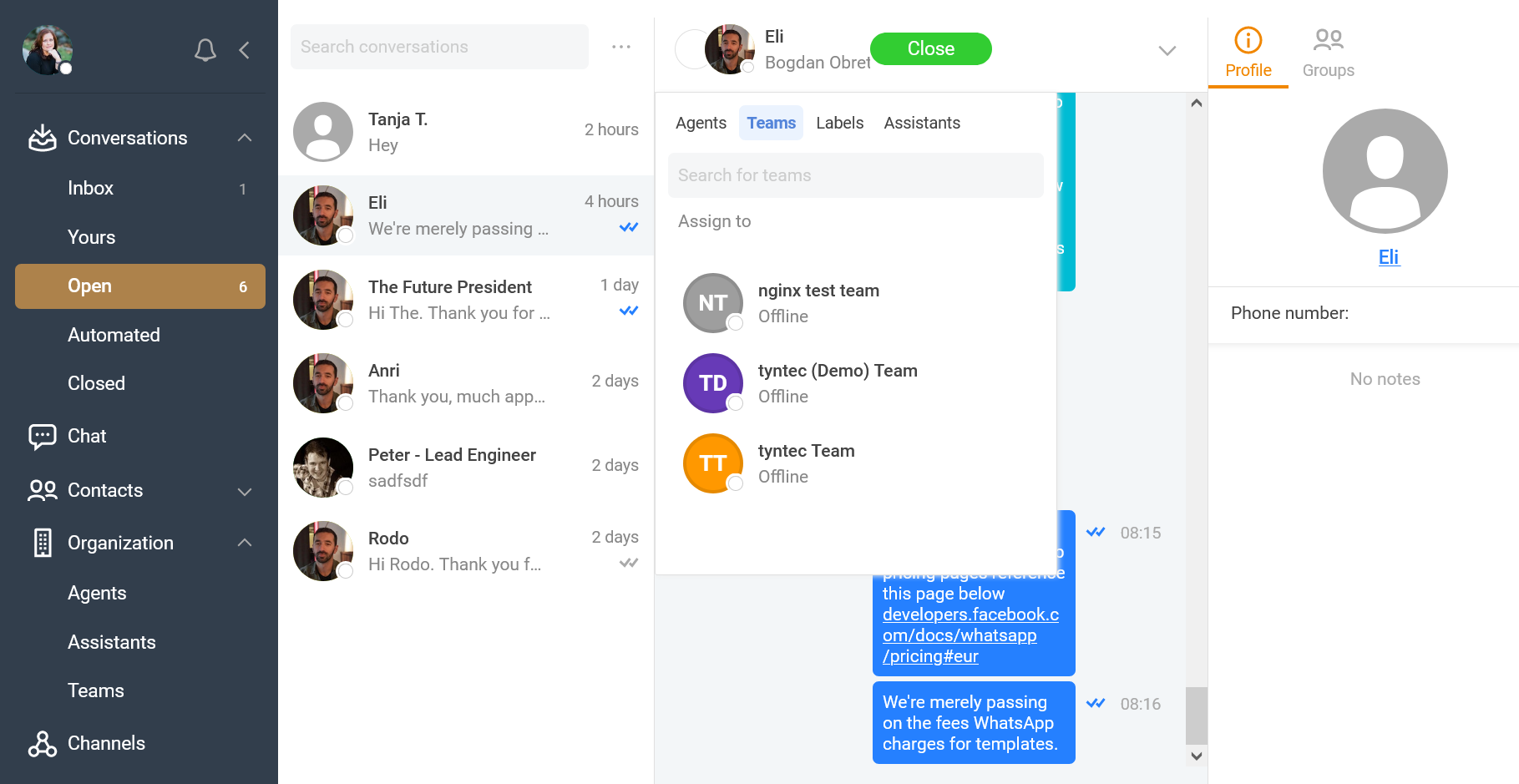Expand the Contacts section chevron
The height and width of the screenshot is (784, 1519).
245,491
